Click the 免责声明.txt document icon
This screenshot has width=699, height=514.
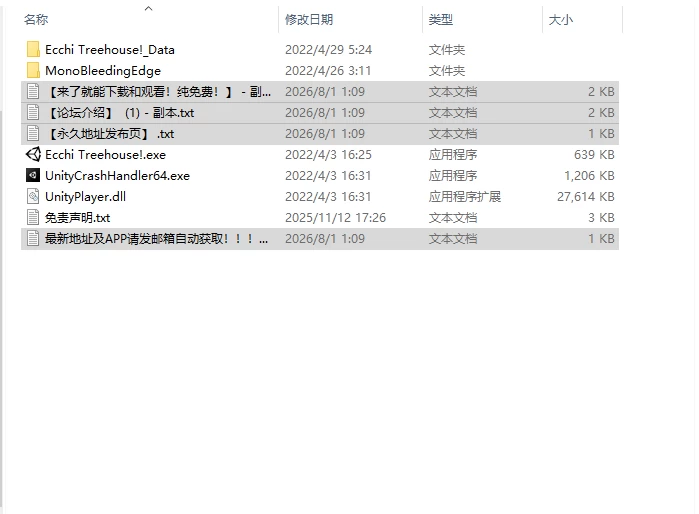point(33,218)
